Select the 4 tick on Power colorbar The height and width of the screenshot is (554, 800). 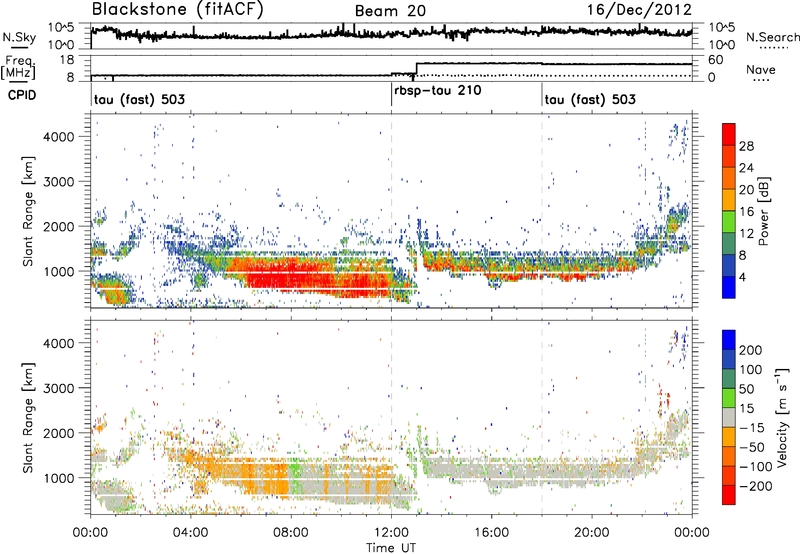[742, 277]
